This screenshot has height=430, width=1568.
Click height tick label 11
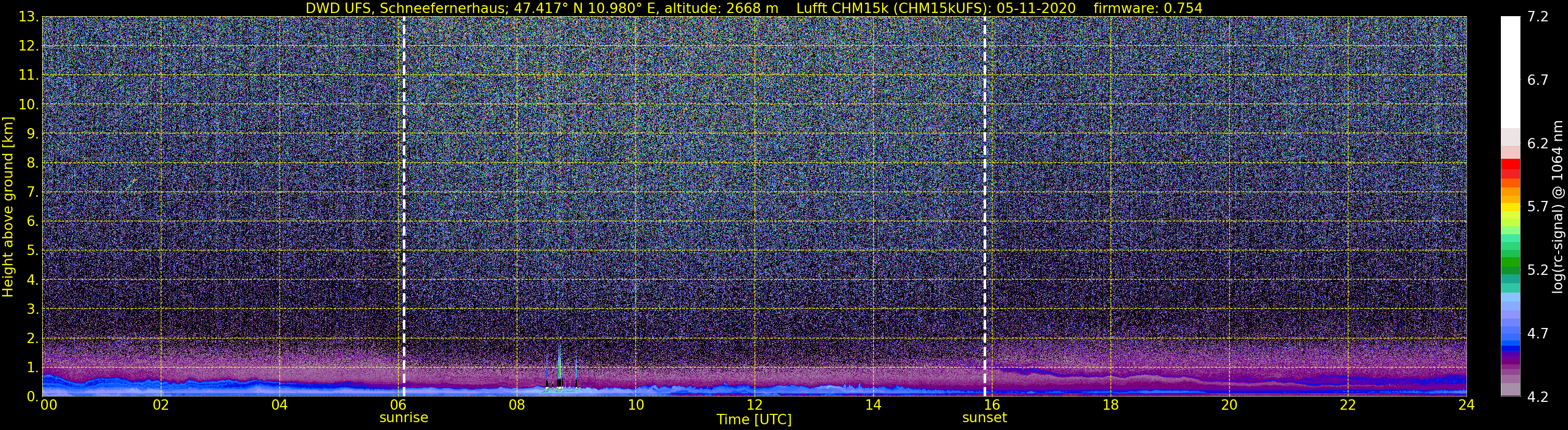tap(29, 75)
